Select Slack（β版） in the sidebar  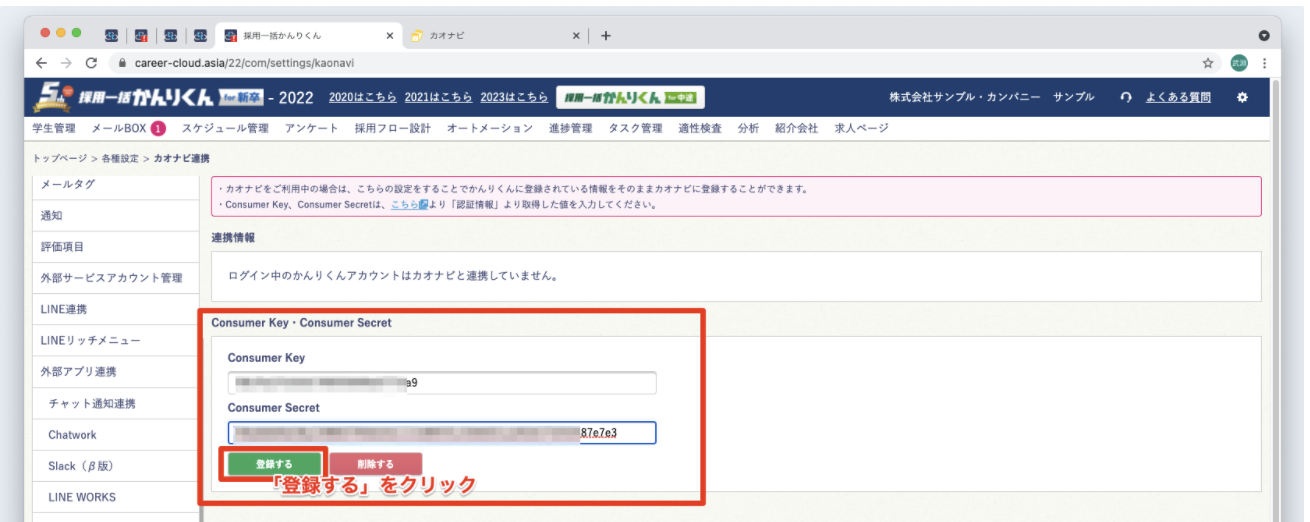coord(80,466)
